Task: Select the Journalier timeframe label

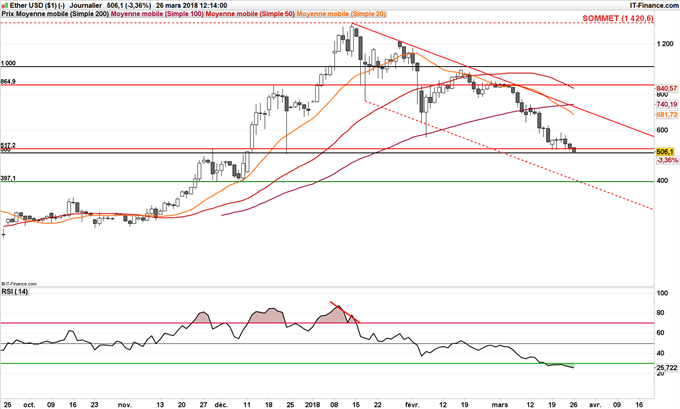Action: point(86,5)
